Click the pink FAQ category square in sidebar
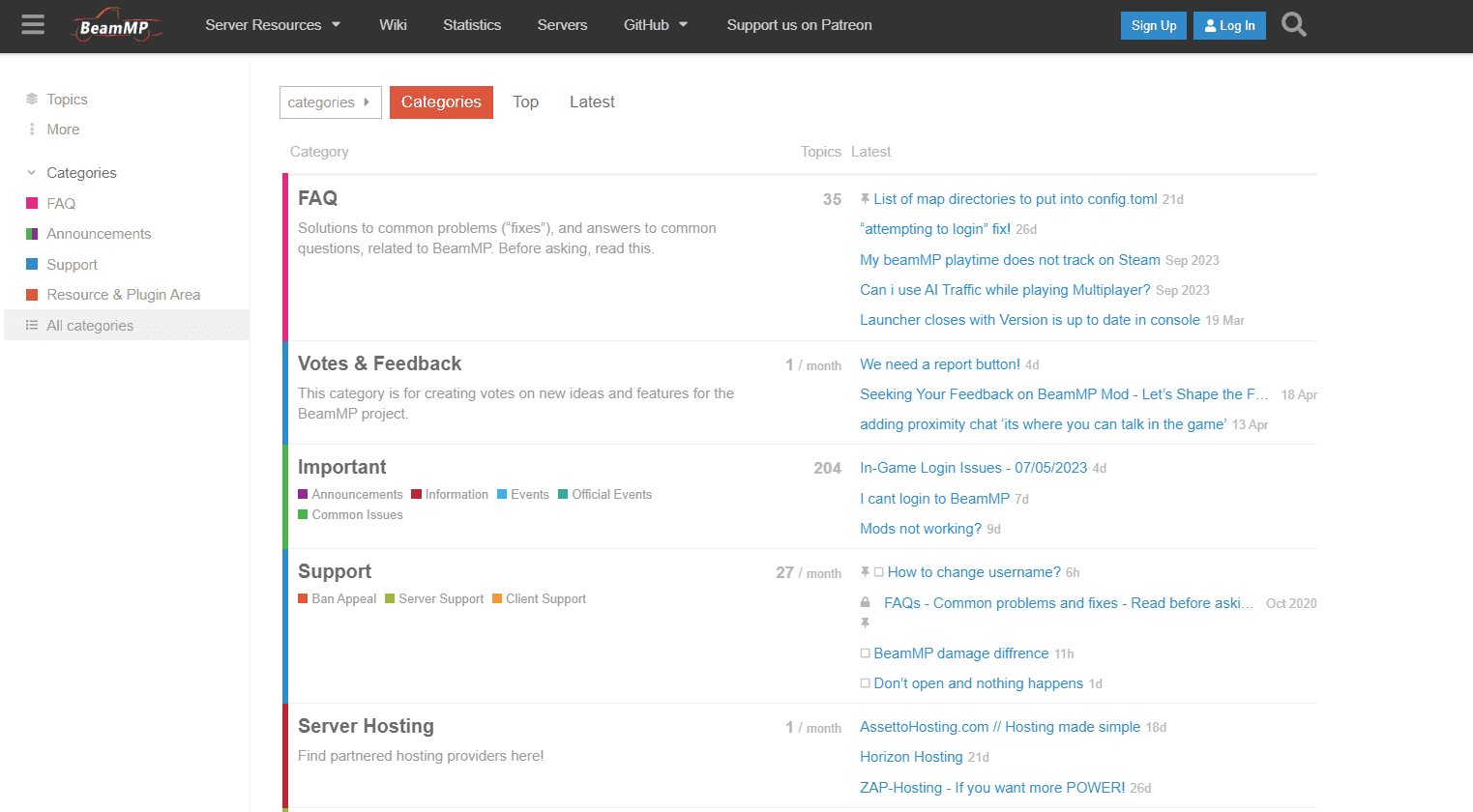Viewport: 1473px width, 812px height. pyautogui.click(x=32, y=204)
